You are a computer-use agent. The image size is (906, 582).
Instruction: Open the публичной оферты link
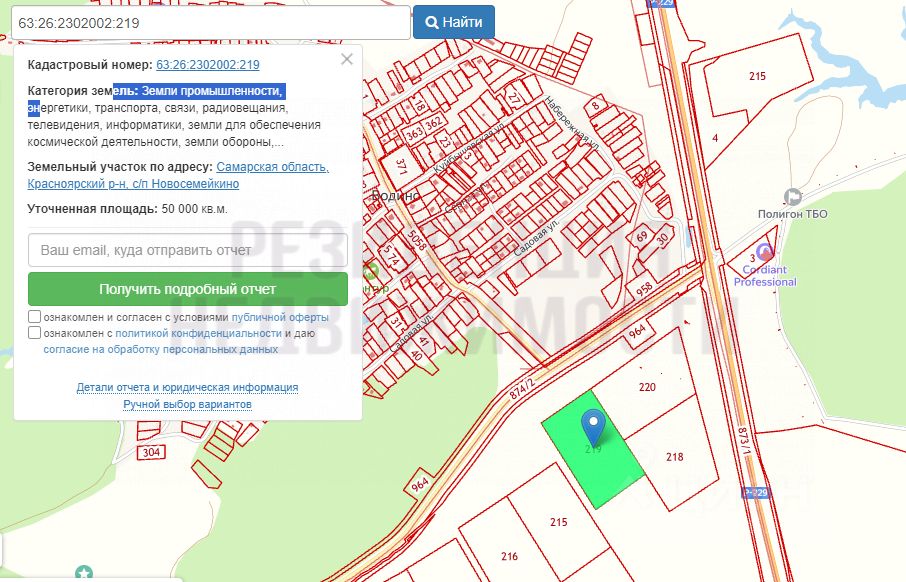coord(280,317)
